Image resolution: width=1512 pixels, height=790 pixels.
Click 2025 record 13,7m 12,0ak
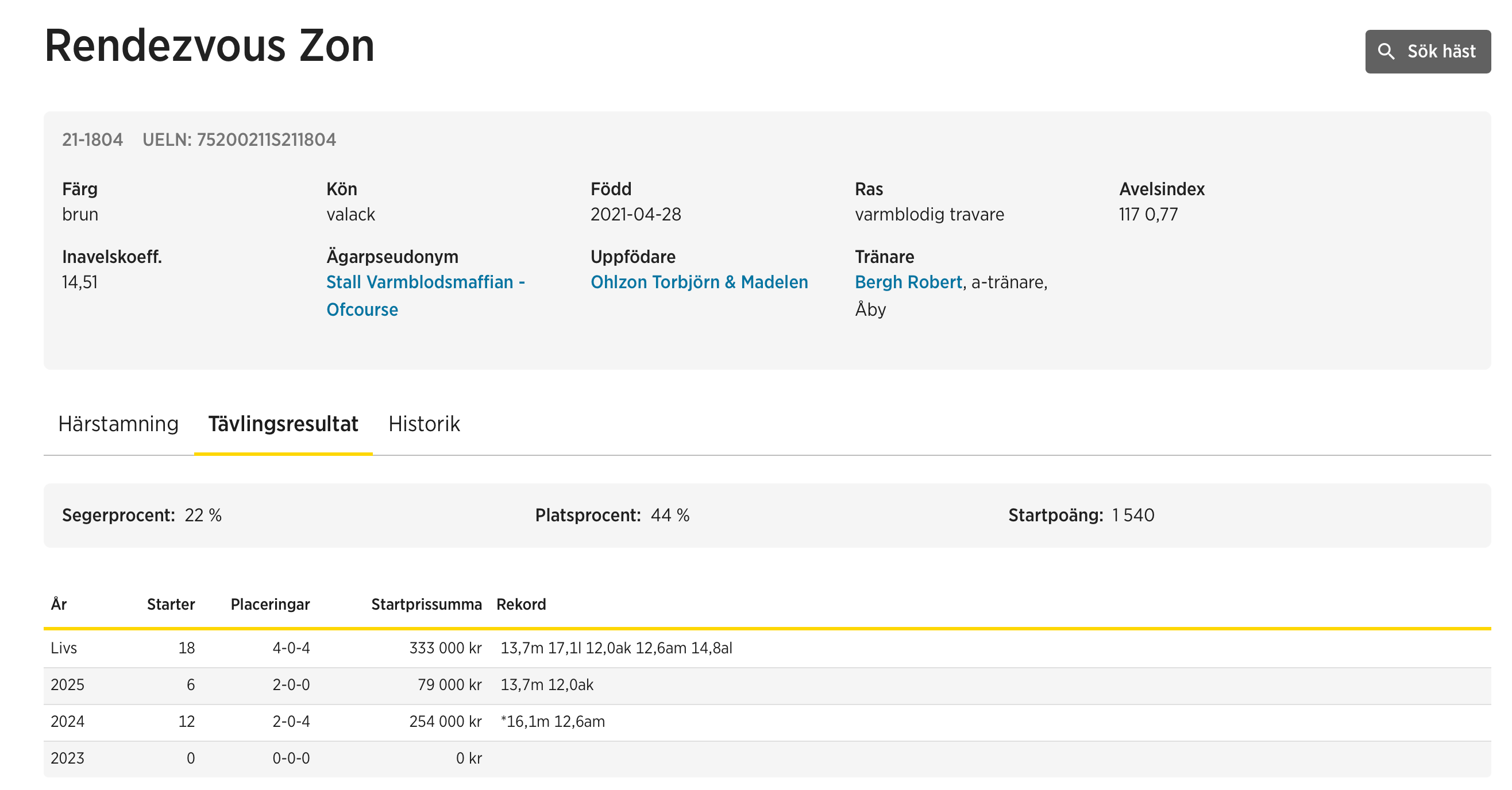(547, 684)
